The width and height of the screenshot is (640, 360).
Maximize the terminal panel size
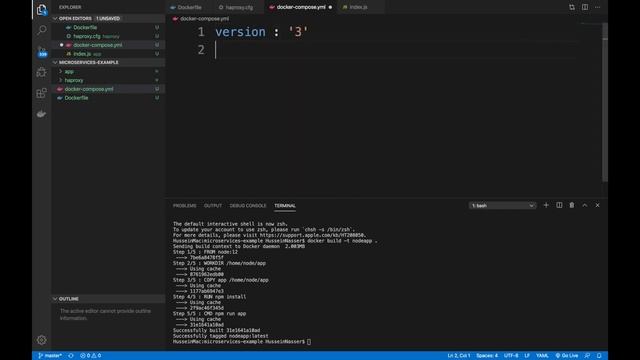click(584, 205)
